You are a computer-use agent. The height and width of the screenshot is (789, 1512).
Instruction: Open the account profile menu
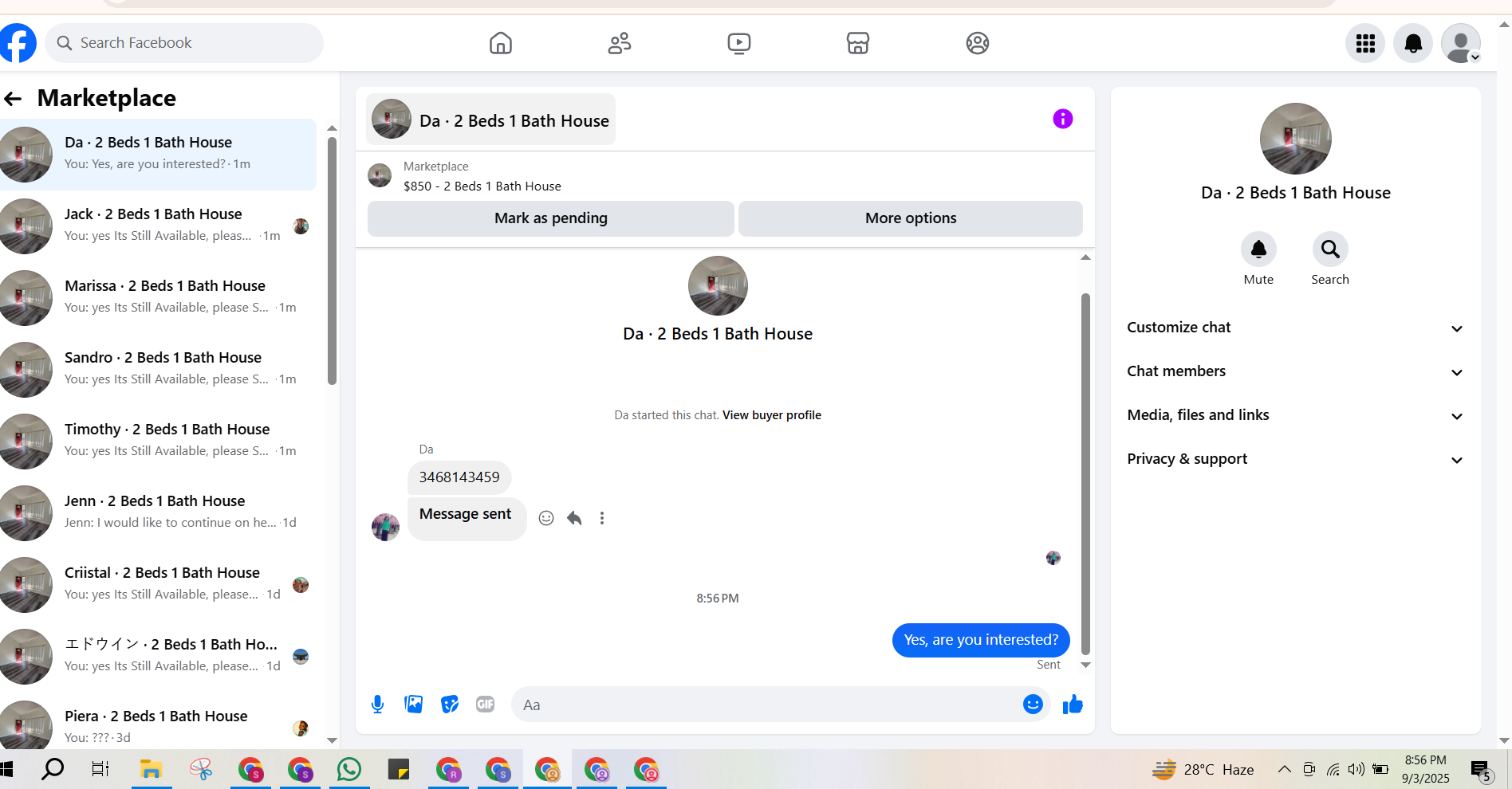[x=1461, y=43]
